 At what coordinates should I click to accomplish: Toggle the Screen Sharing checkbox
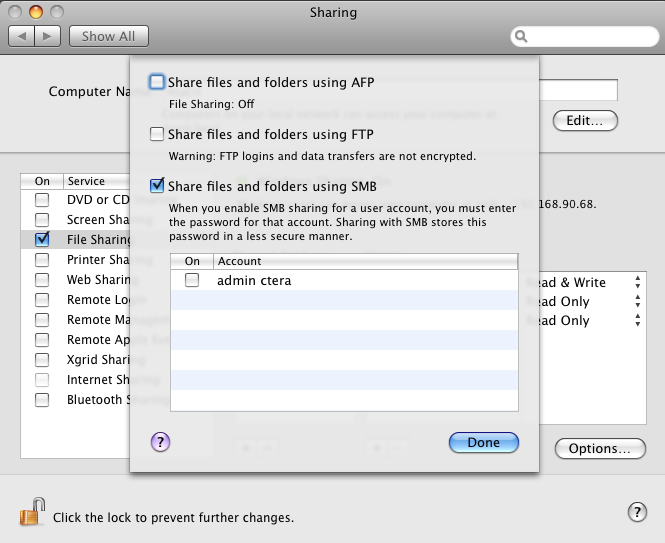pyautogui.click(x=42, y=219)
